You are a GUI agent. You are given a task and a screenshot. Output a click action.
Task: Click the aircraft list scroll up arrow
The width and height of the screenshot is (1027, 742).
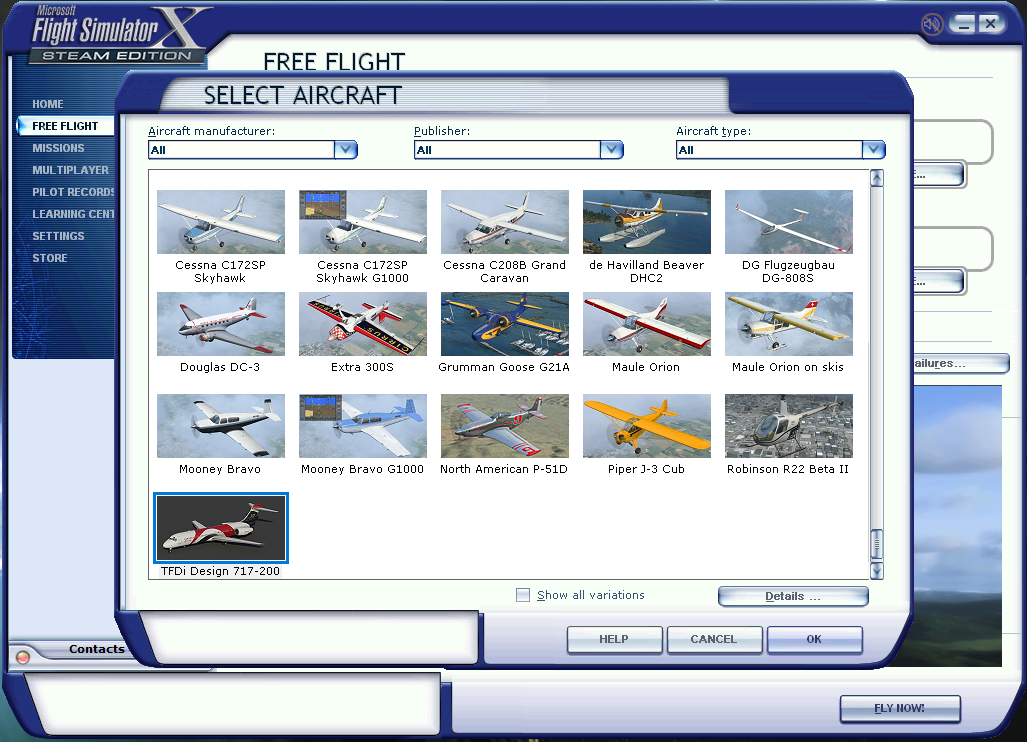point(876,178)
